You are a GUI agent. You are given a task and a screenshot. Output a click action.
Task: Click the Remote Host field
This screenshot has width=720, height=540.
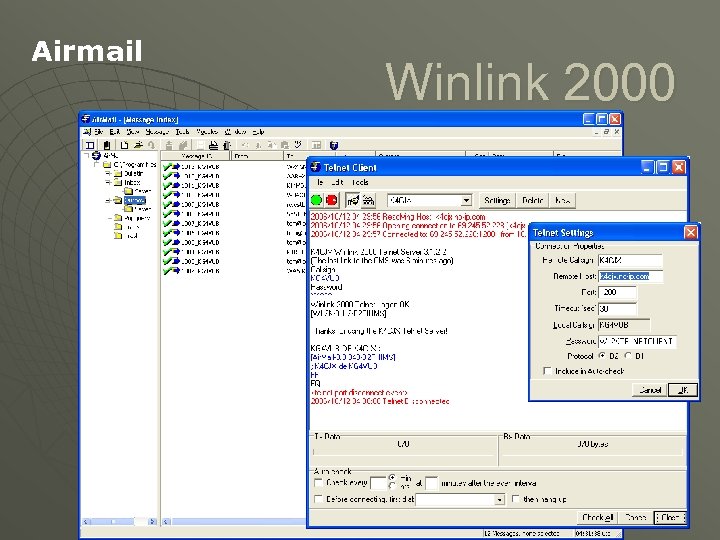coord(630,276)
